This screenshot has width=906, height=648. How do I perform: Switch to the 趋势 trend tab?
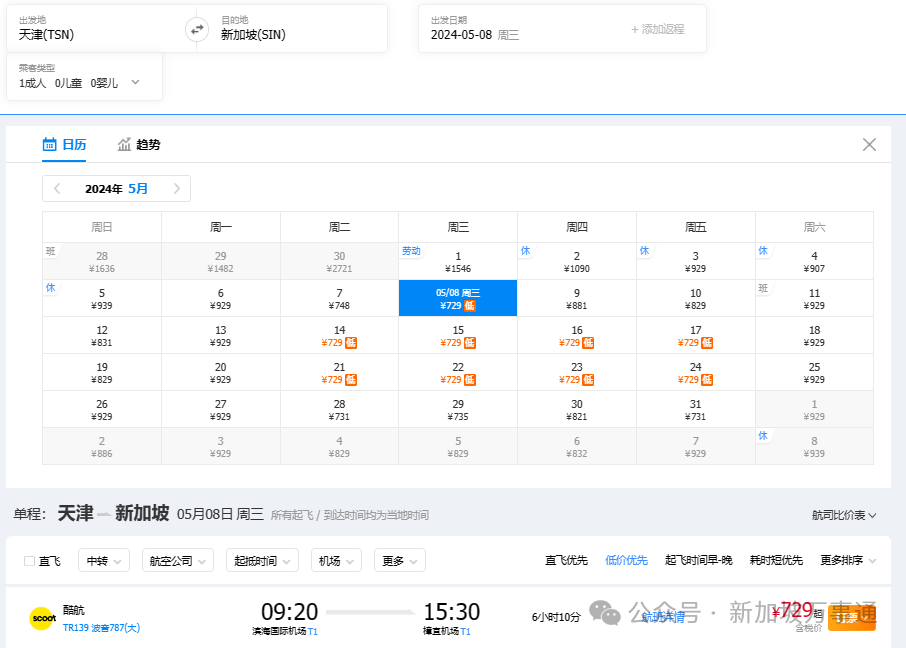pos(139,145)
